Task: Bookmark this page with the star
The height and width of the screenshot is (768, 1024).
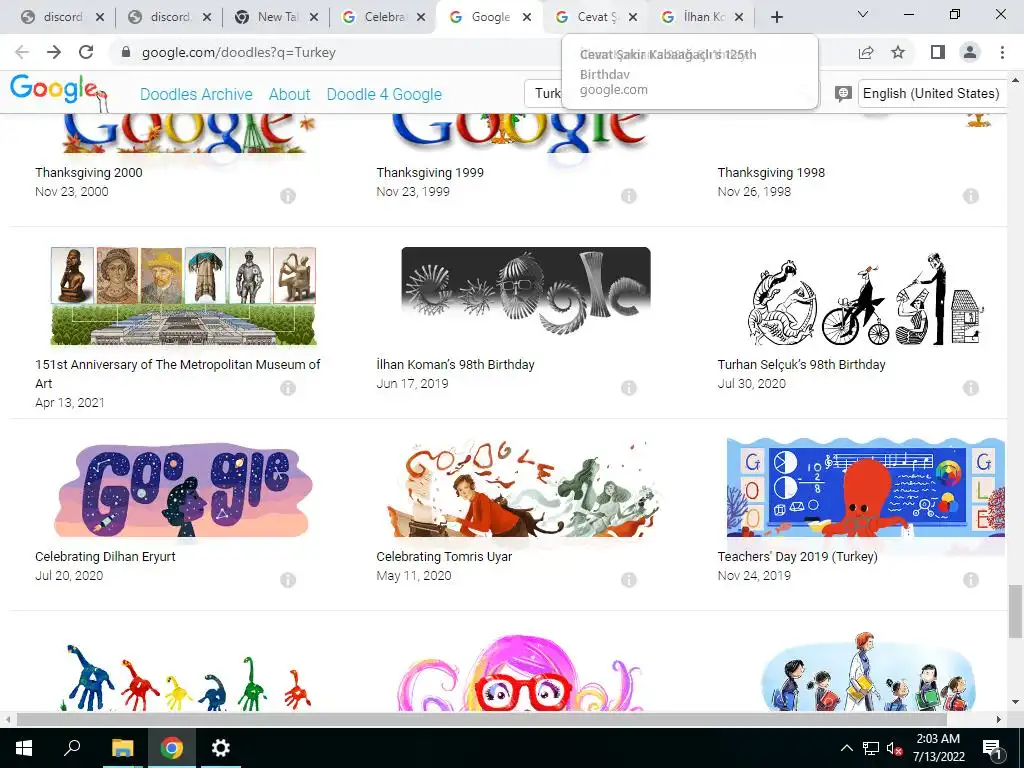Action: (898, 52)
